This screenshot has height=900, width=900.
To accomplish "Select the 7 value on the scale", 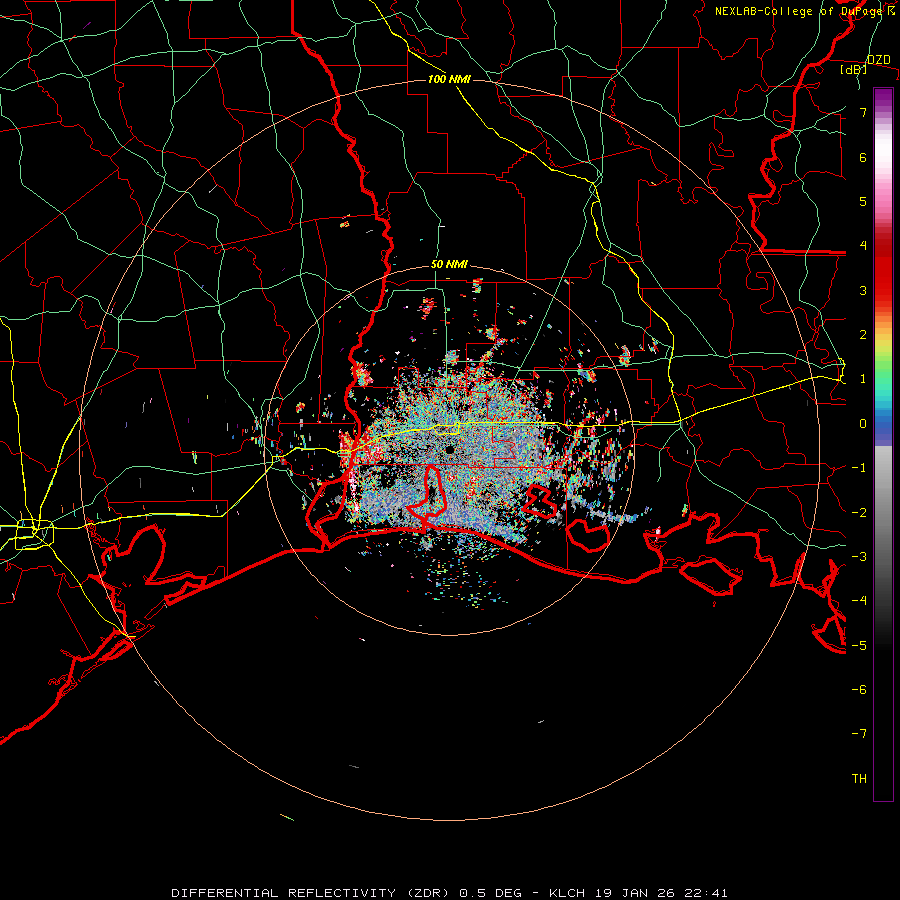I will point(863,112).
